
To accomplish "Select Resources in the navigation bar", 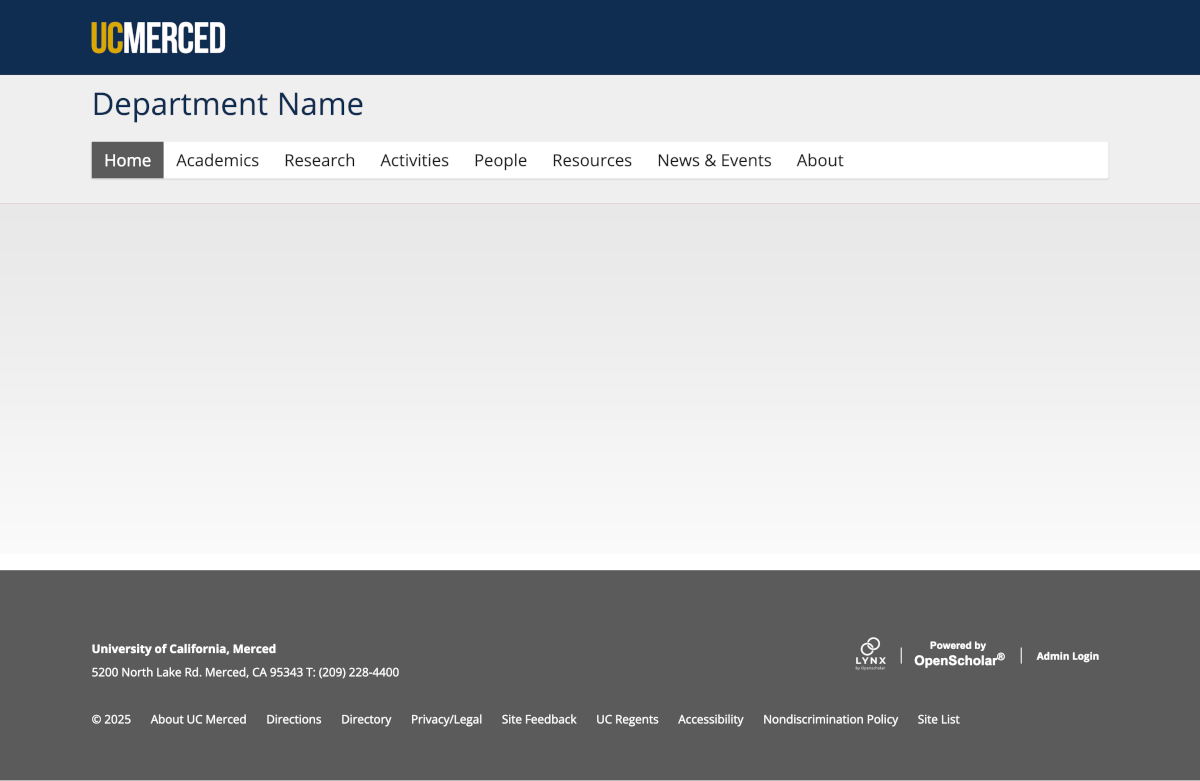I will (x=592, y=160).
